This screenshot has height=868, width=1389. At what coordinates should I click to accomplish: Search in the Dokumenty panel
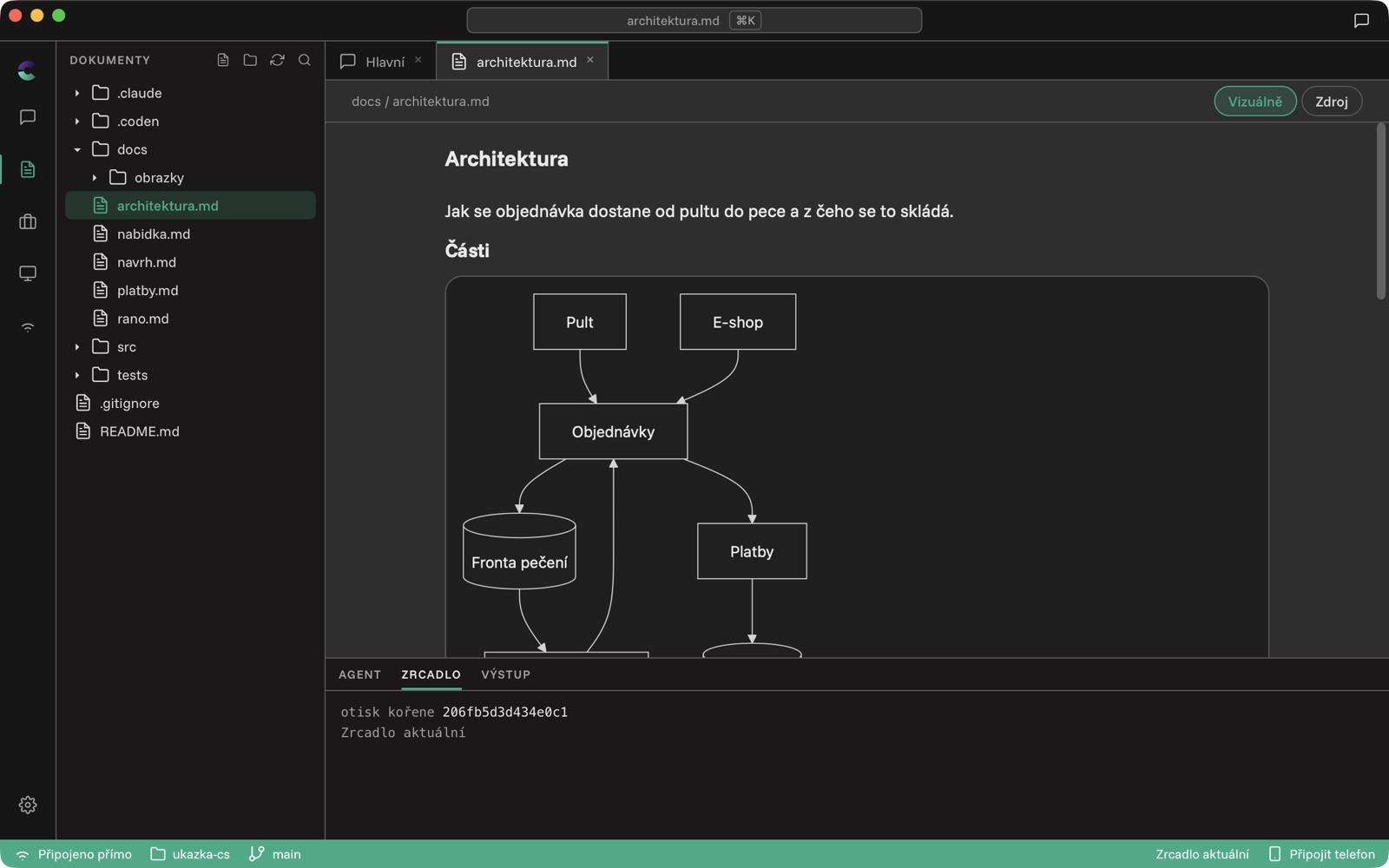click(x=305, y=60)
